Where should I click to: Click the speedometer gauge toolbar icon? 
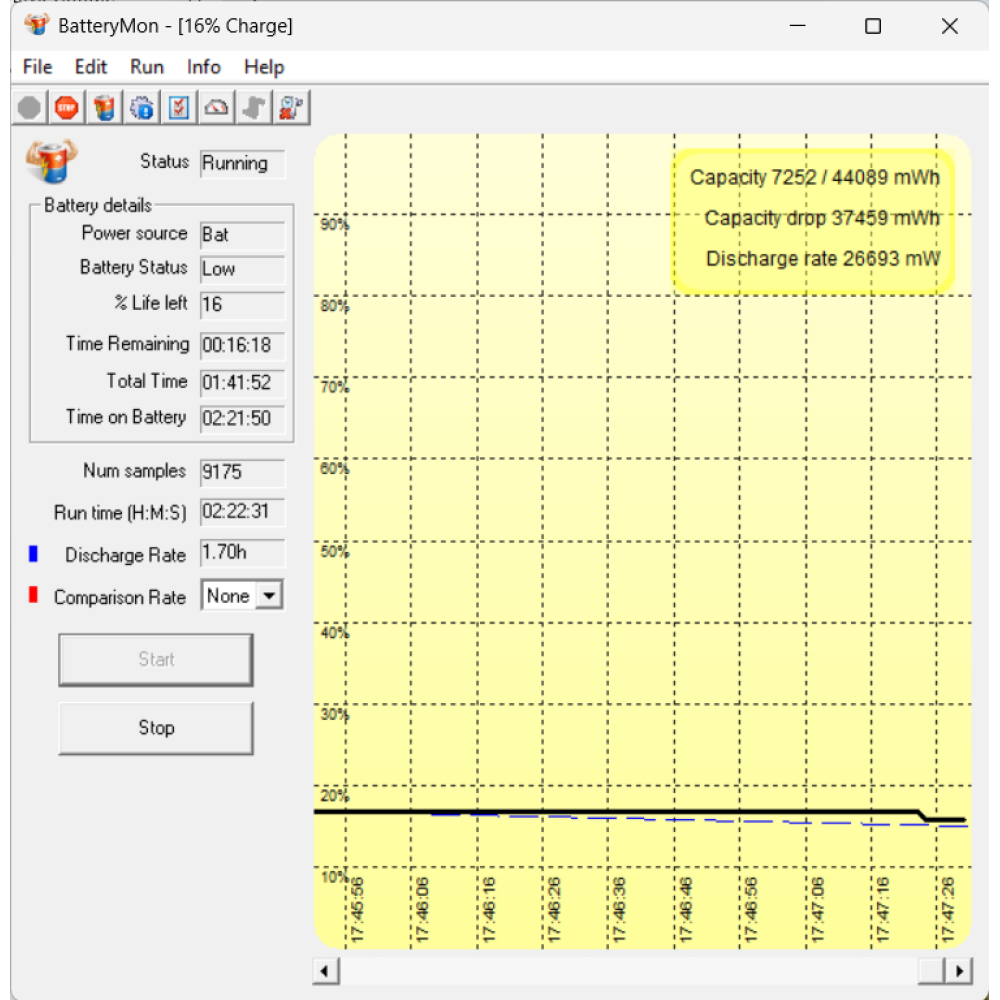click(x=216, y=108)
